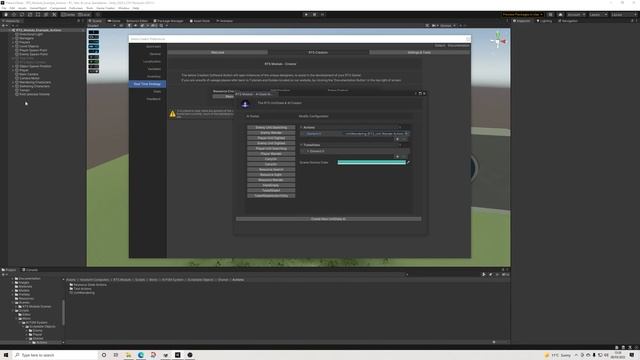Viewport: 640px width, 360px height.
Task: Click the yellow warning icon in Preferences
Action: [173, 114]
